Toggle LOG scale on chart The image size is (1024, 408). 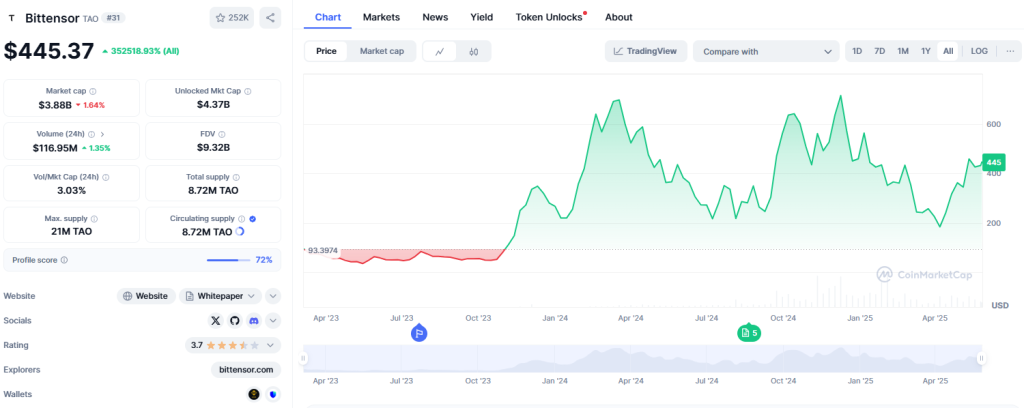coord(979,51)
